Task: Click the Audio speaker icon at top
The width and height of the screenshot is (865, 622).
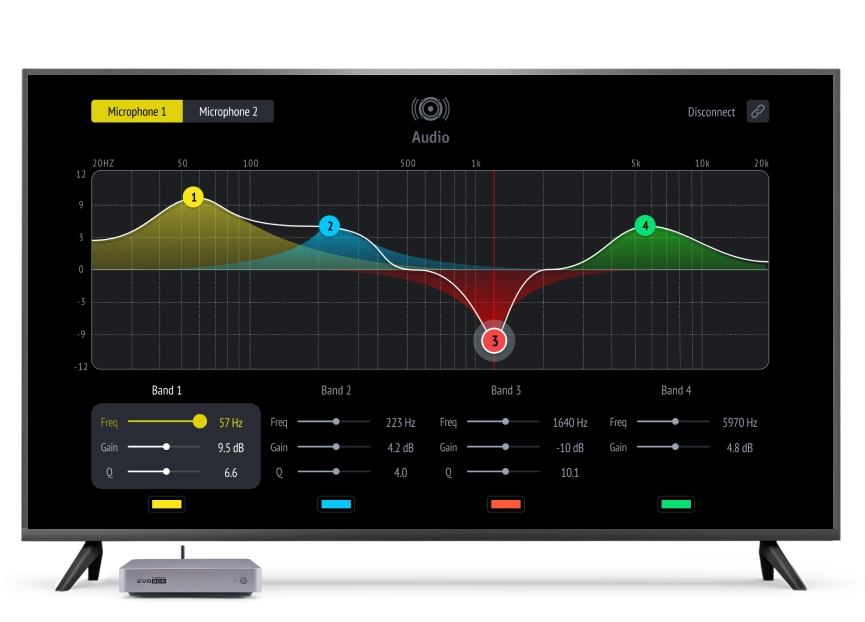Action: pos(431,109)
